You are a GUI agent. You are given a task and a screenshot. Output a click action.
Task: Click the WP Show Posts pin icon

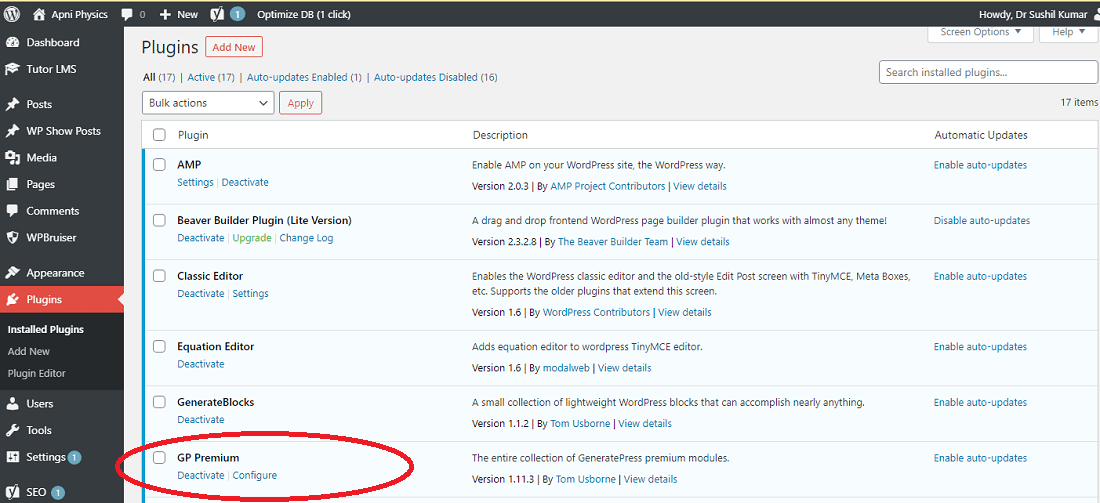tap(12, 131)
